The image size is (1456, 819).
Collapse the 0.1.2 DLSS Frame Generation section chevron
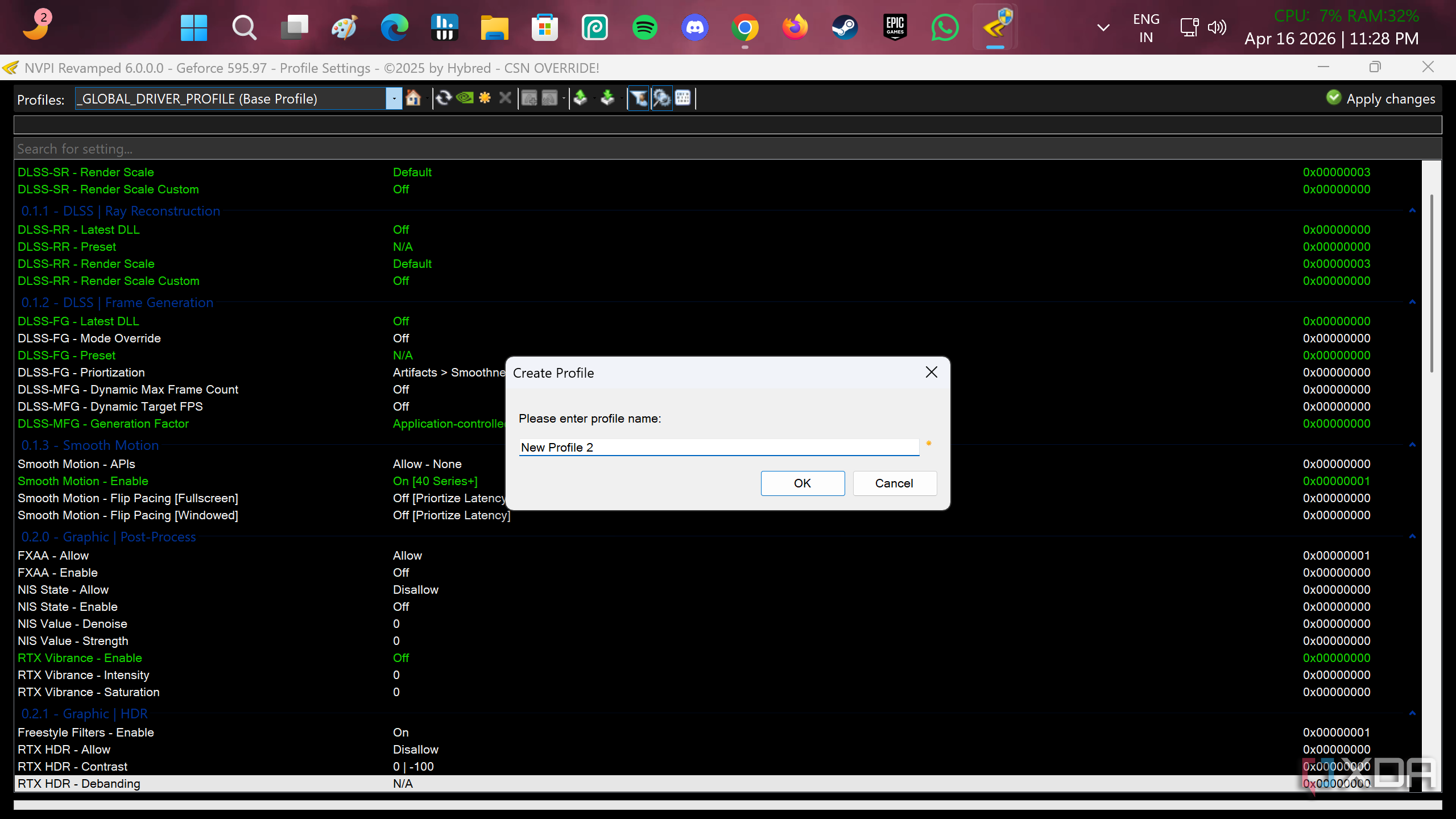1412,302
